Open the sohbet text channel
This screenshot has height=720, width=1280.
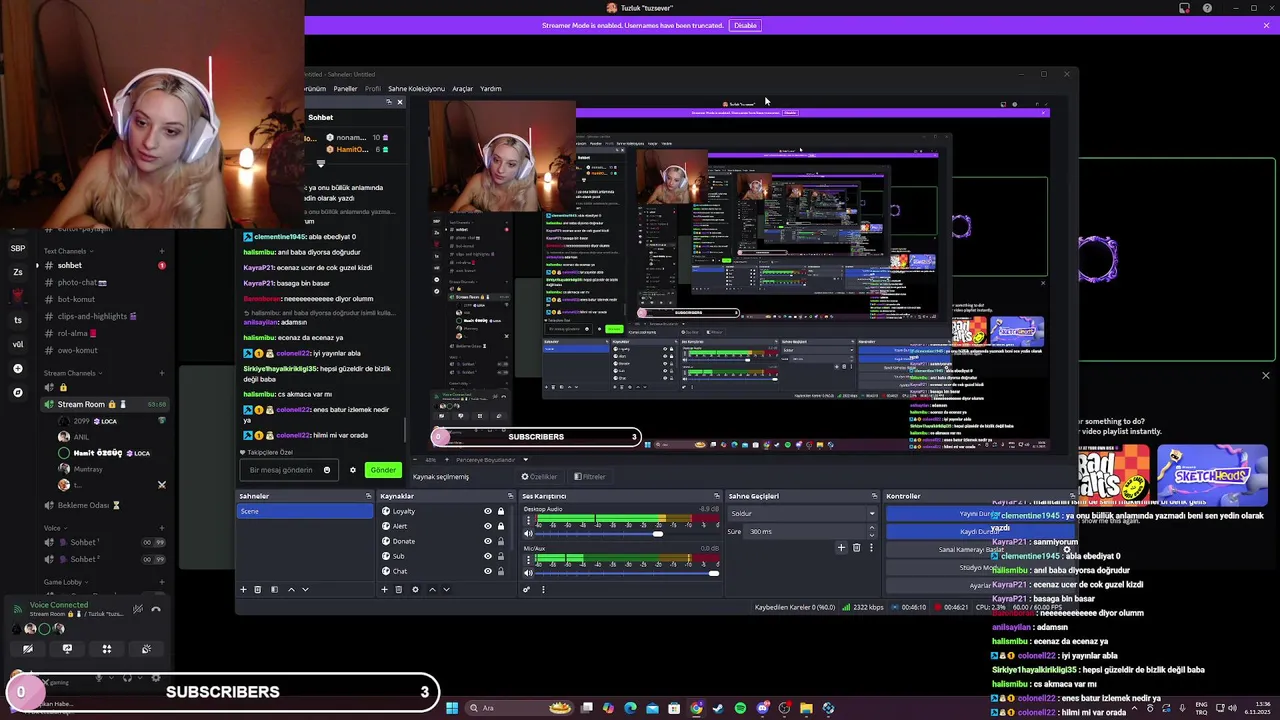pyautogui.click(x=102, y=265)
